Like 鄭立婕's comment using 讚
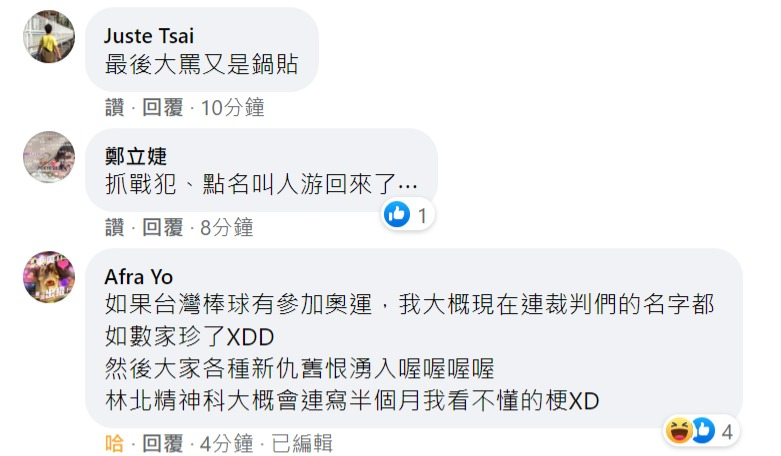This screenshot has height=456, width=781. 115,228
